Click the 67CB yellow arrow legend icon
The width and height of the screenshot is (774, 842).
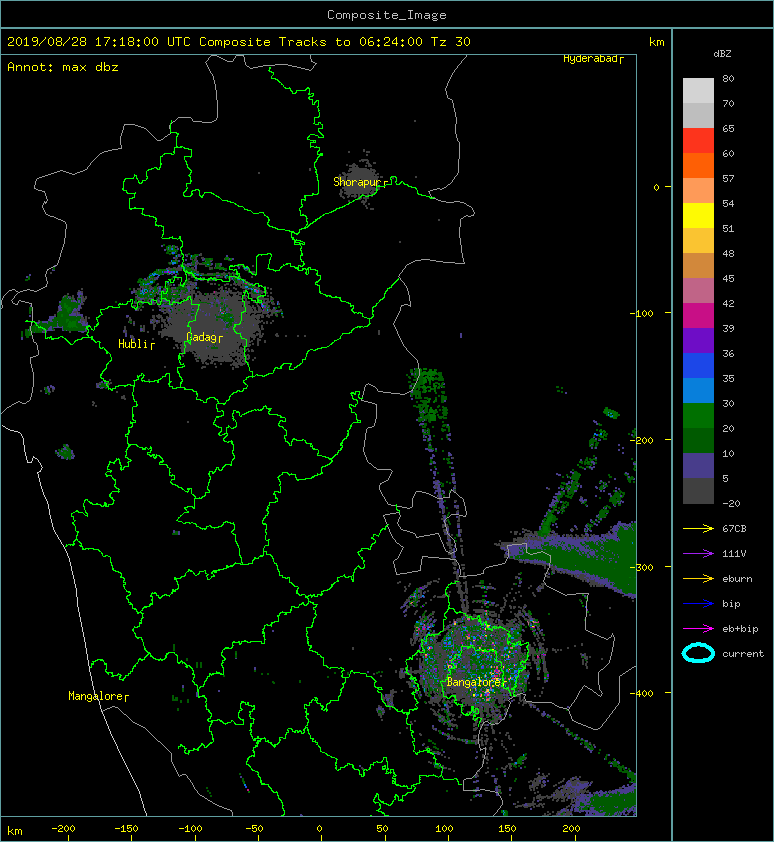tap(698, 528)
